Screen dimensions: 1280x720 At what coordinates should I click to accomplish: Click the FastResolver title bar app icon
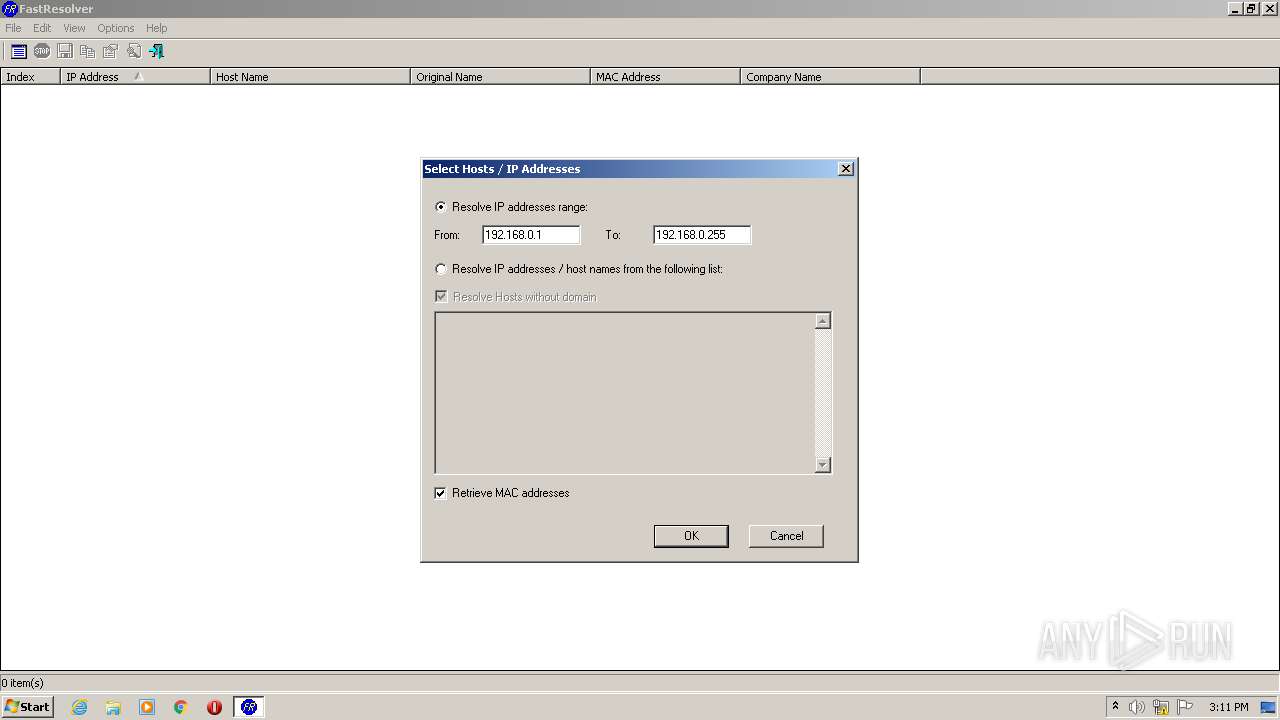(10, 8)
